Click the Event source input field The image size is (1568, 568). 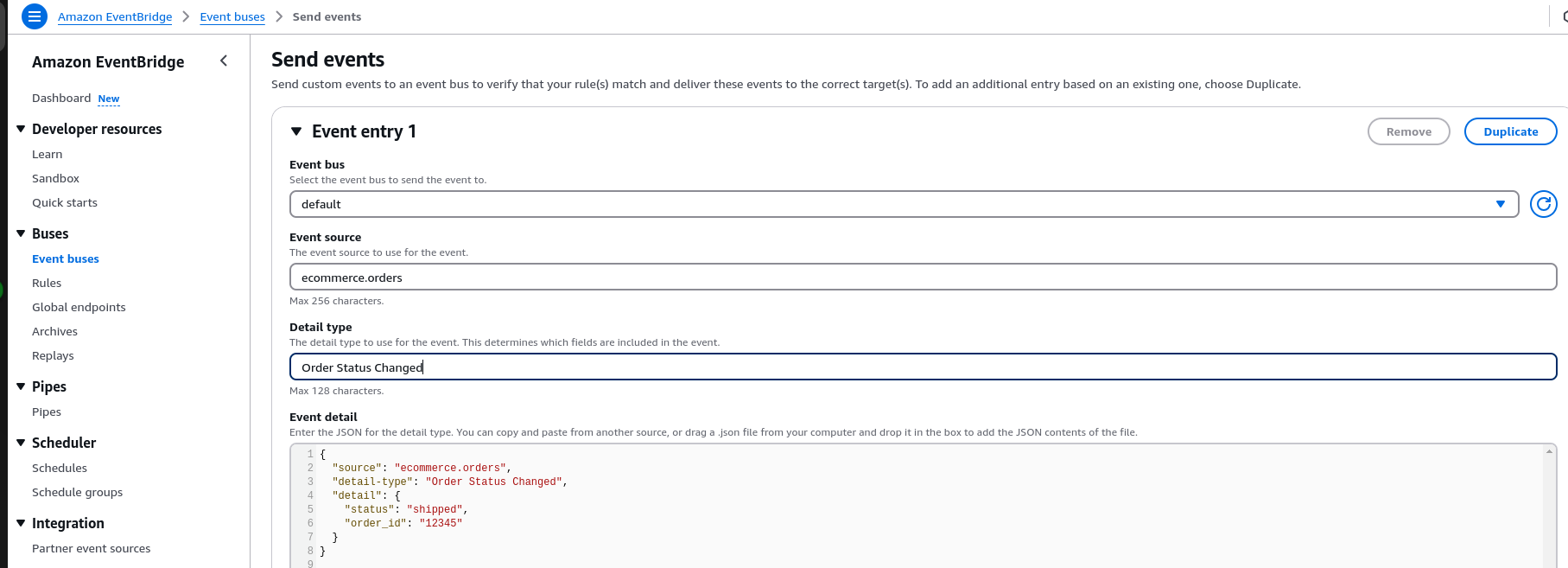tap(923, 278)
